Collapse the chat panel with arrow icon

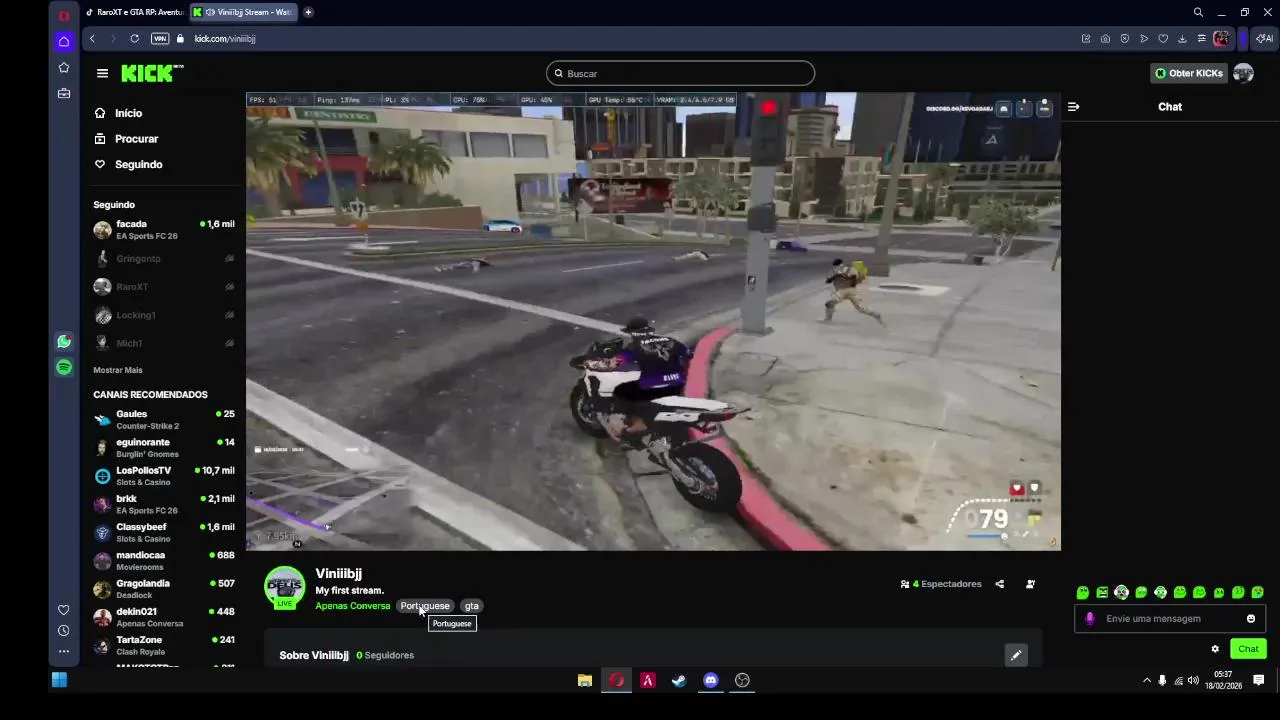(1073, 107)
